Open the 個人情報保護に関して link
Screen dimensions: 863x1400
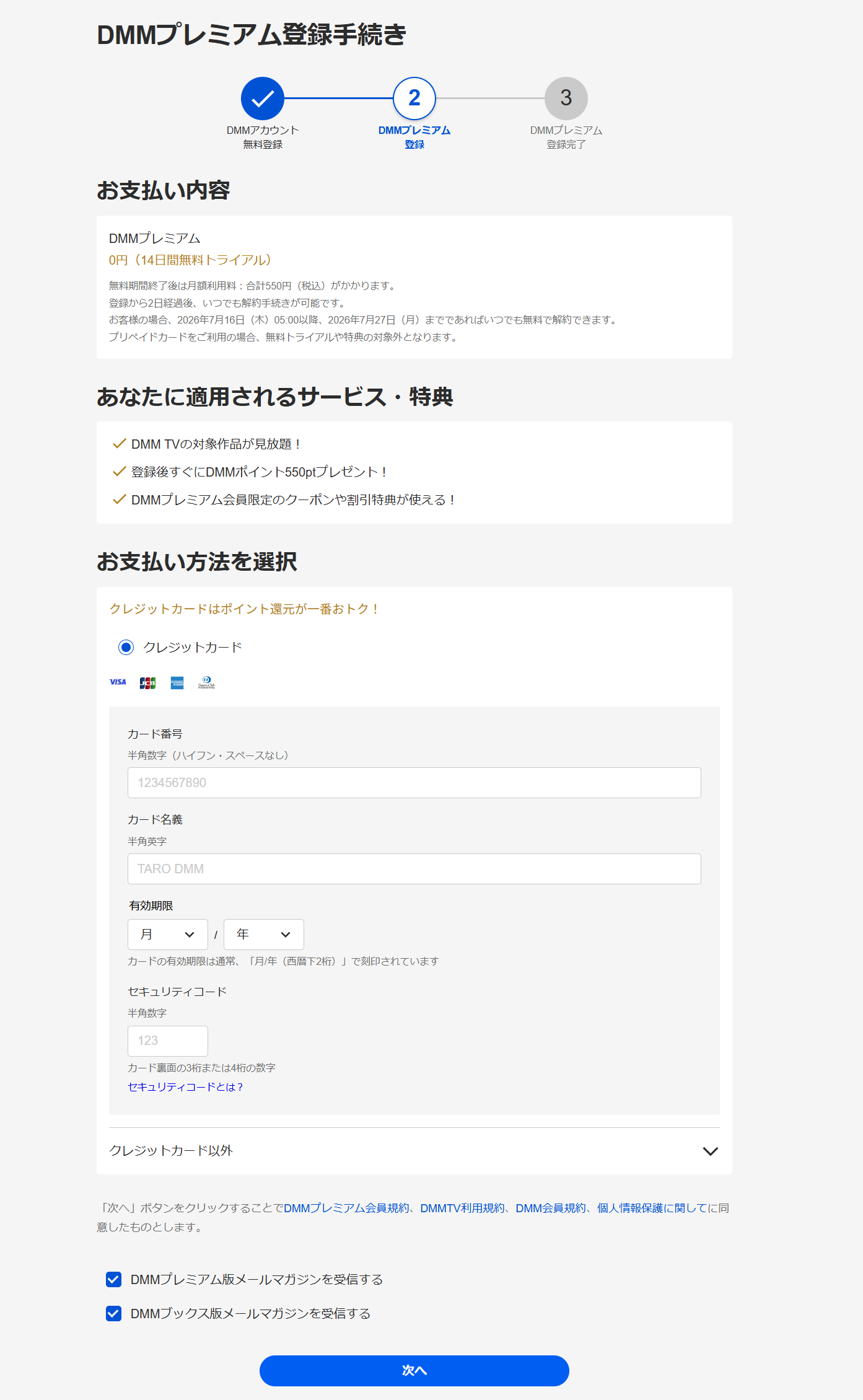click(x=652, y=1208)
